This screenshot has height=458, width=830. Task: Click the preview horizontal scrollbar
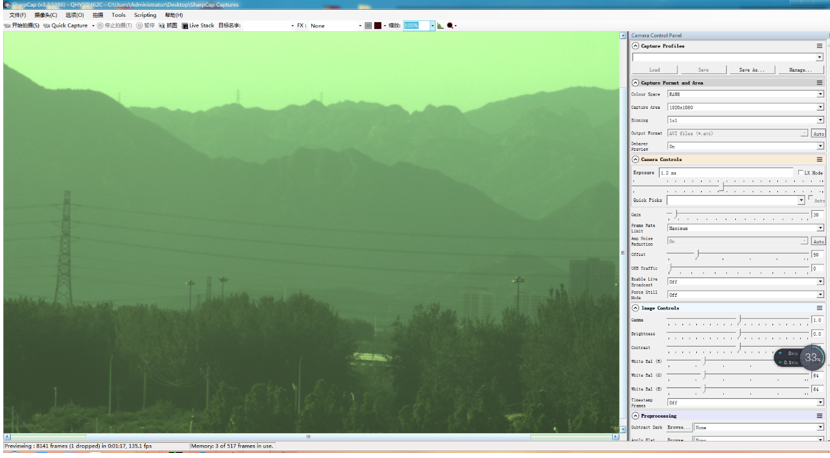coord(312,437)
